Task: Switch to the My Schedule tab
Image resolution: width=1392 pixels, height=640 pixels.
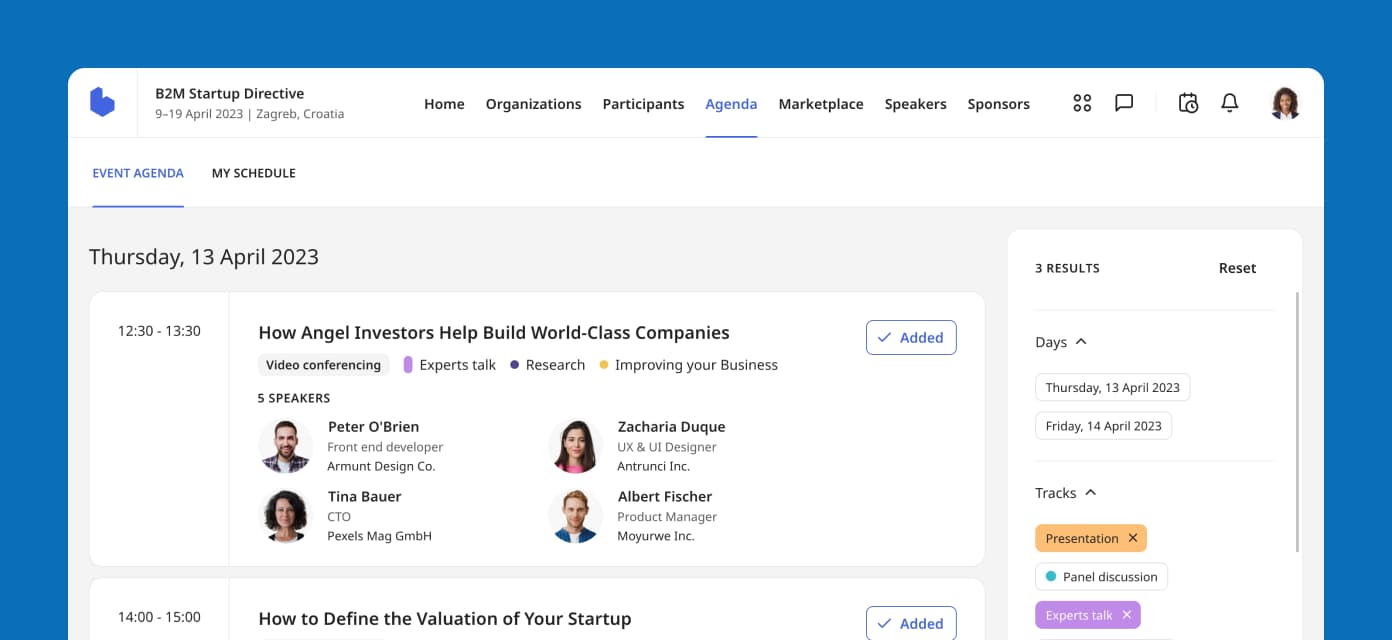Action: point(254,173)
